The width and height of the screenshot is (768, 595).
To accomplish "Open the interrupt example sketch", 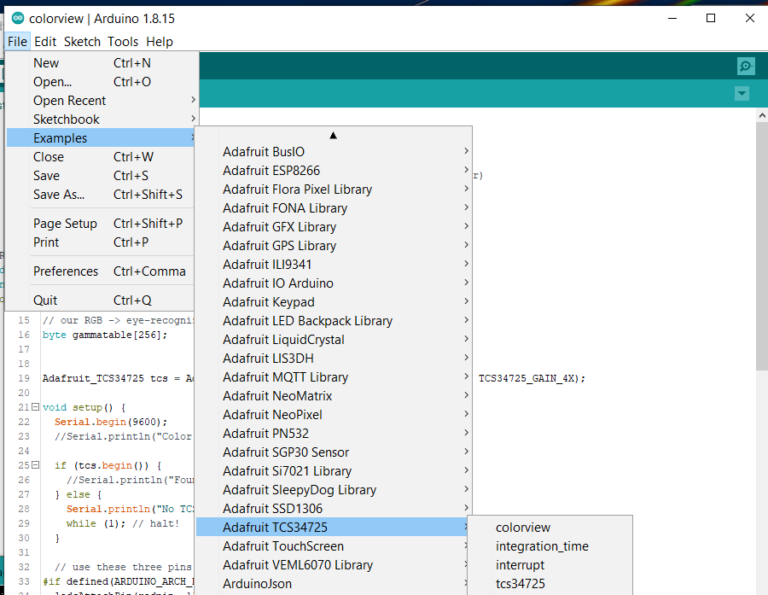I will coord(550,565).
